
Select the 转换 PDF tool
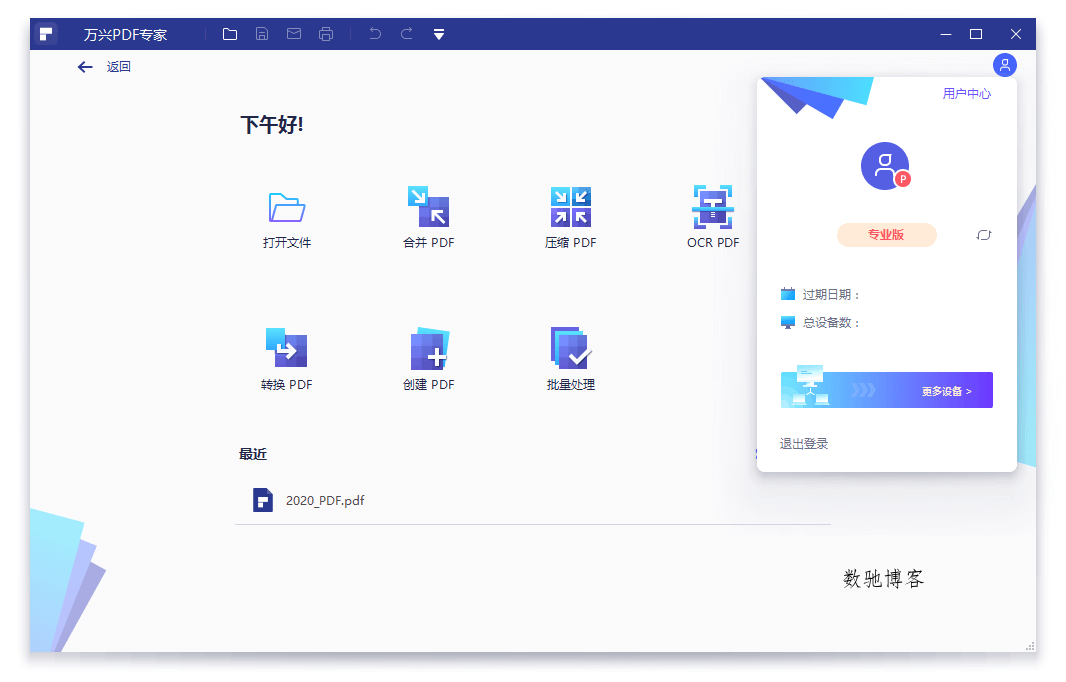pyautogui.click(x=286, y=359)
